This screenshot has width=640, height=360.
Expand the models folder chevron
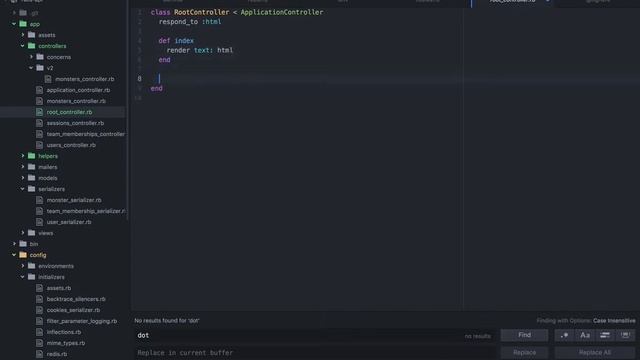pyautogui.click(x=23, y=178)
